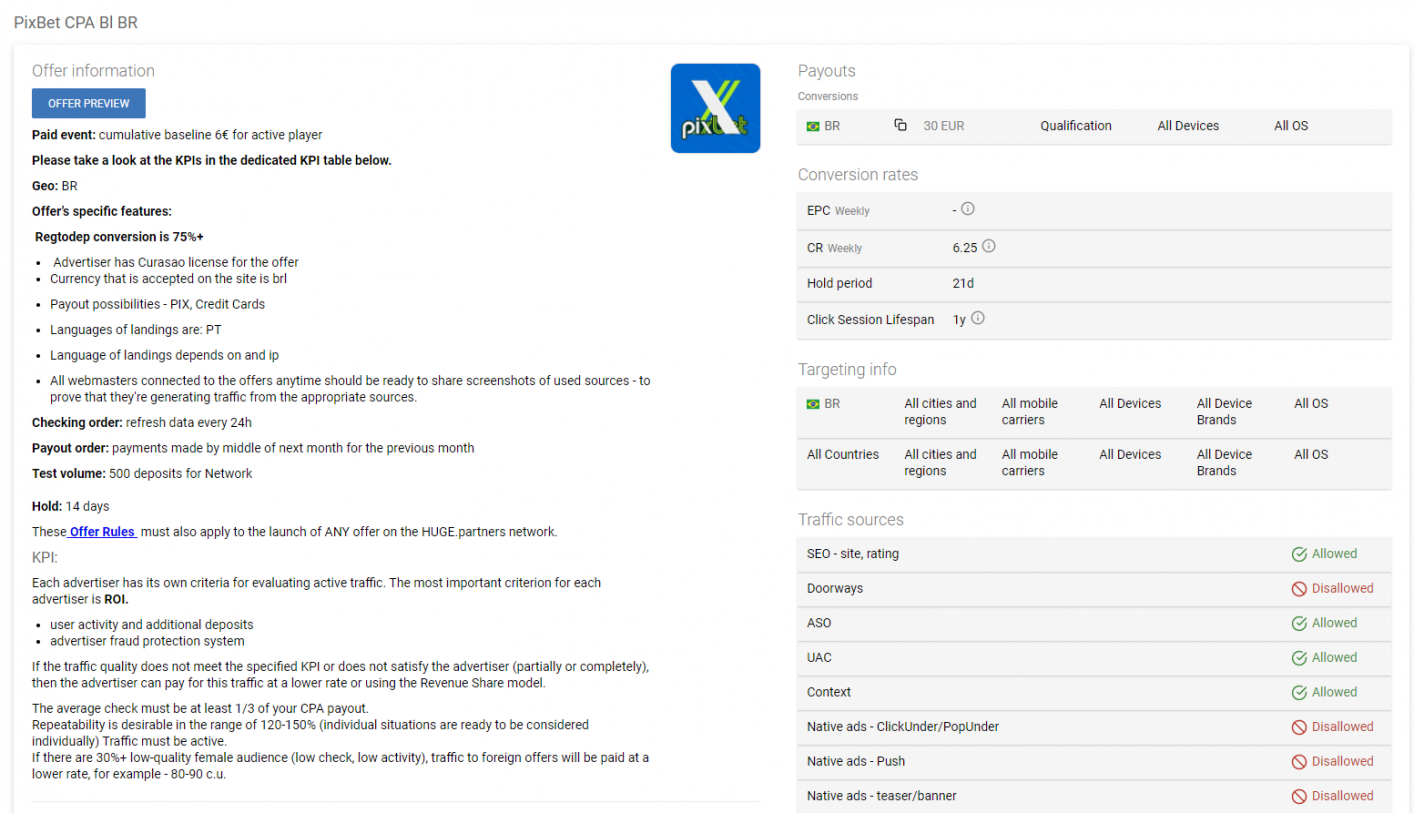The image size is (1414, 813).
Task: Click 'Test volume: 500 deposits for Network'
Action: coord(142,473)
